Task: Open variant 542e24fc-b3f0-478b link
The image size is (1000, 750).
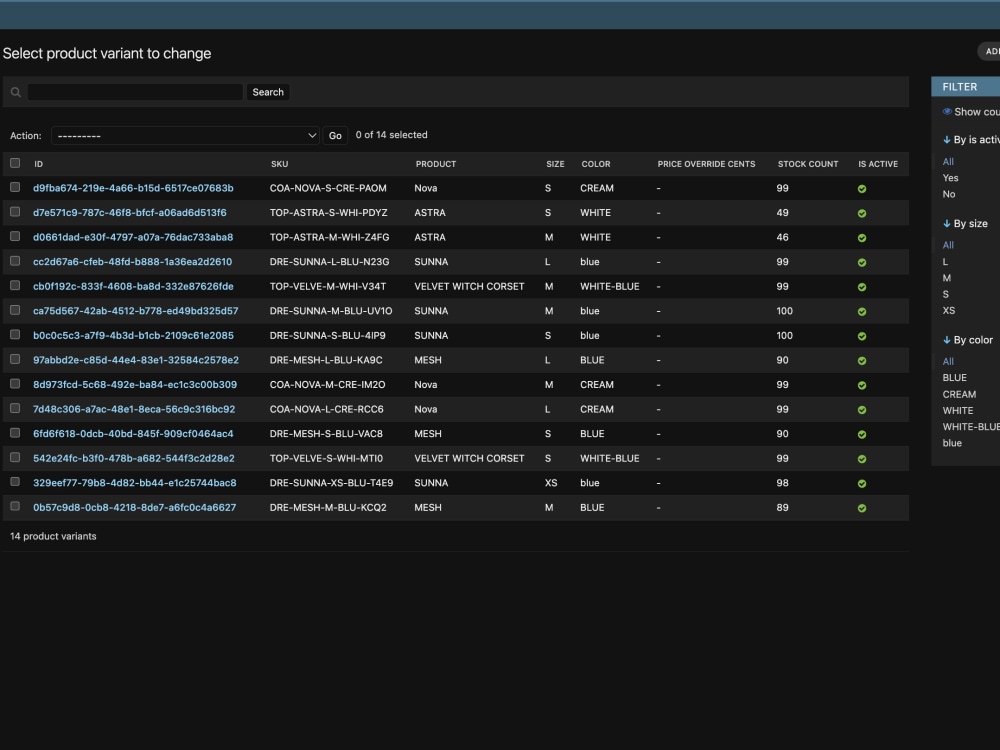Action: [134, 459]
